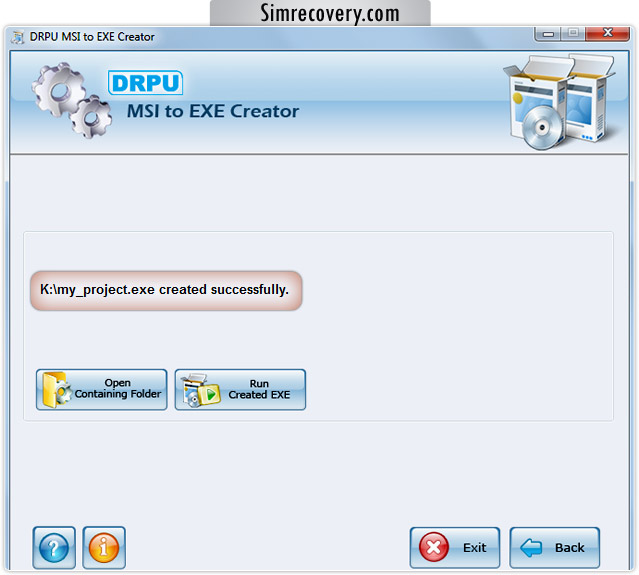Maximize the DRPU MSI to EXE window
The image size is (639, 575).
click(573, 33)
